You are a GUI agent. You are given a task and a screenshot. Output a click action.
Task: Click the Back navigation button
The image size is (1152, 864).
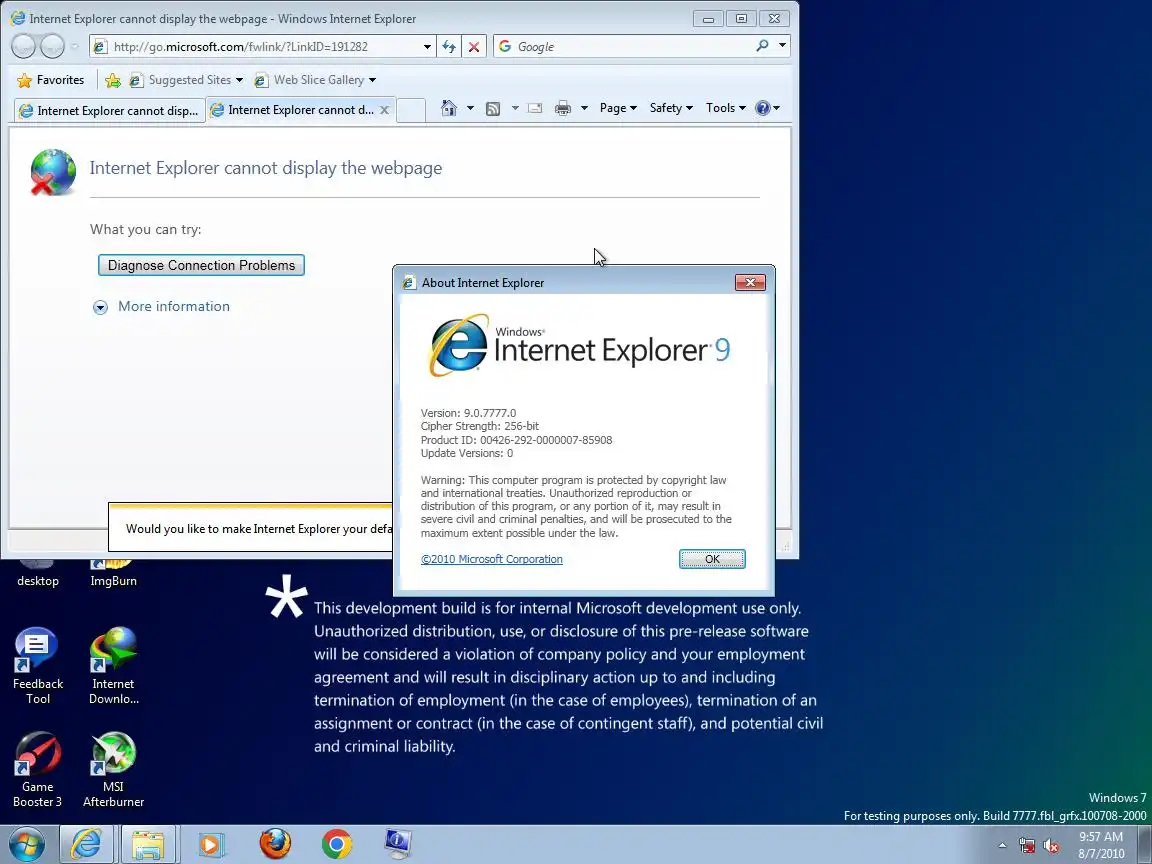[x=24, y=46]
